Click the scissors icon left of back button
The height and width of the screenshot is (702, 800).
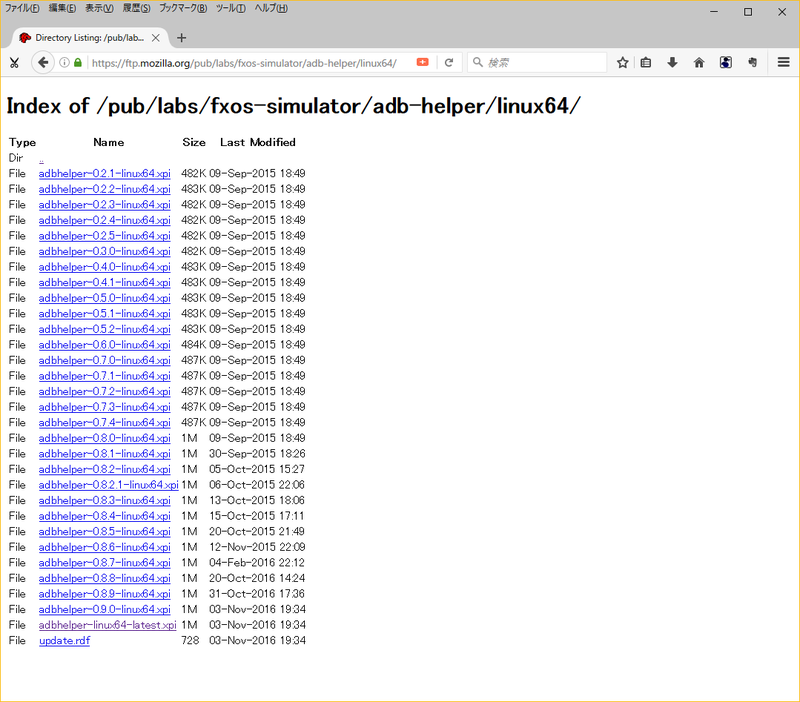click(x=14, y=63)
